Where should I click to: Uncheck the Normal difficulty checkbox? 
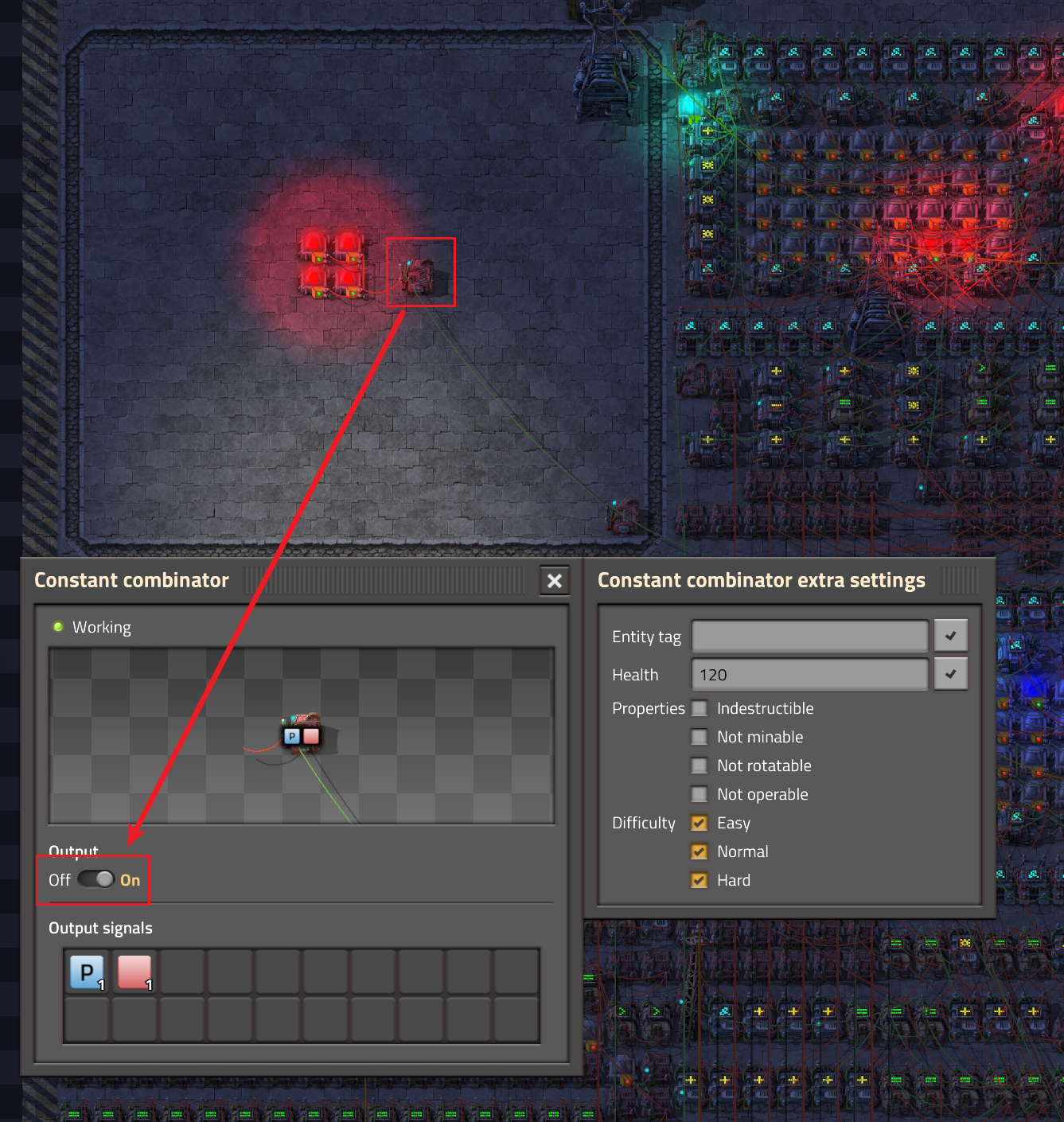tap(700, 851)
